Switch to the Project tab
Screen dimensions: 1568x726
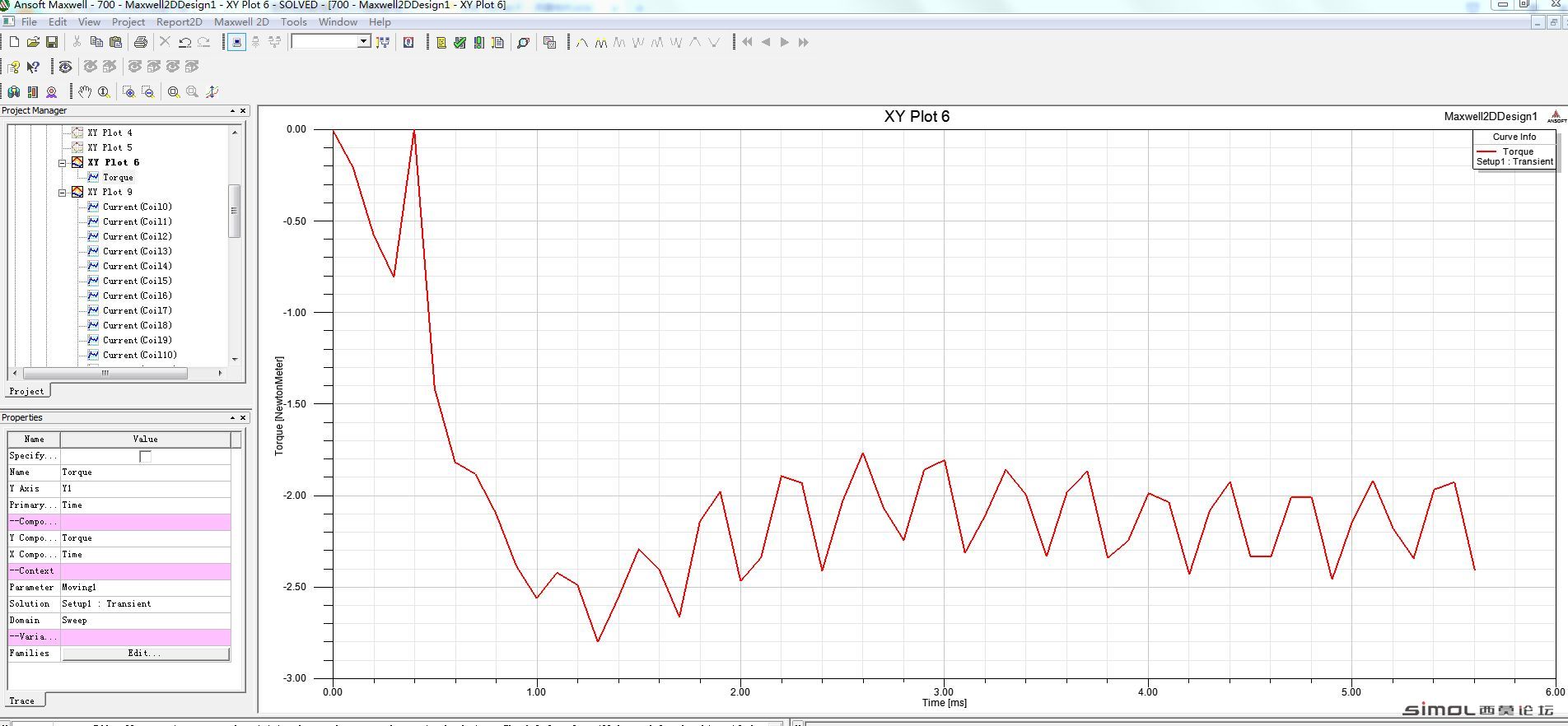[27, 391]
